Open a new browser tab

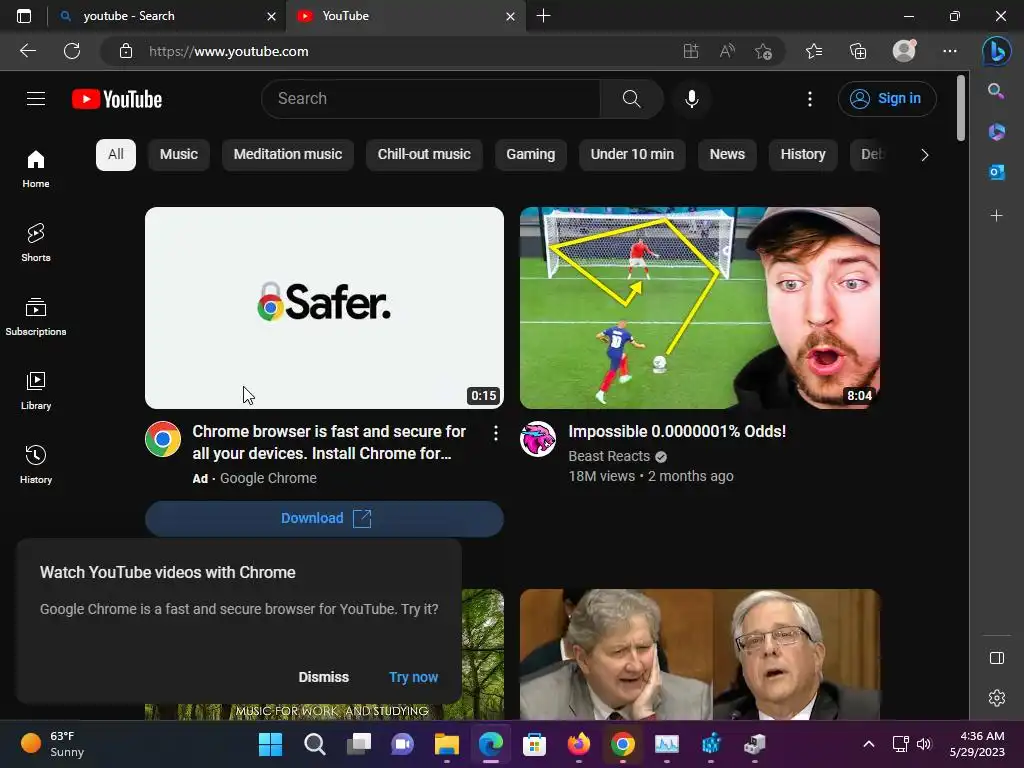tap(543, 16)
